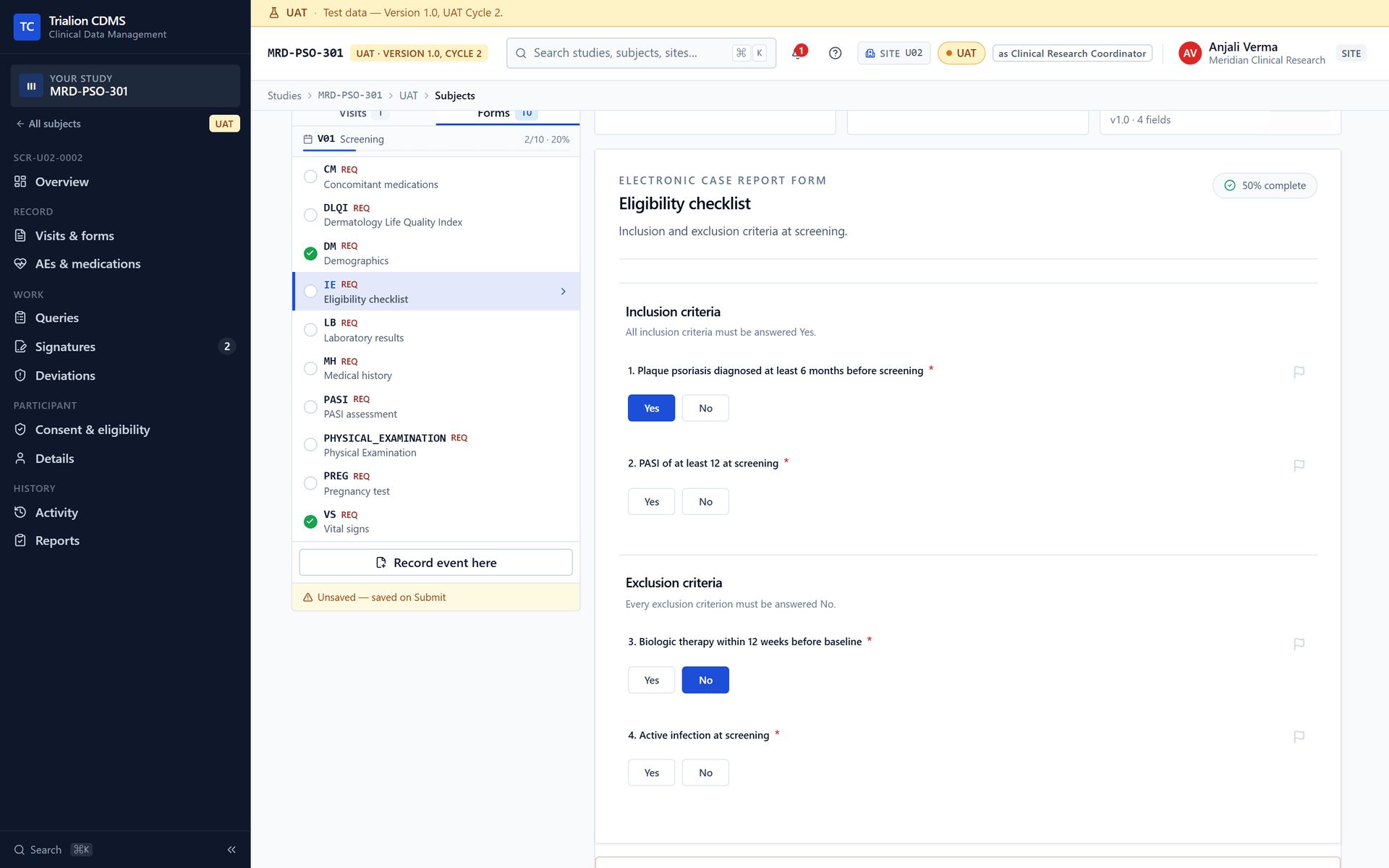Flag question 1 plaque psoriasis
Image resolution: width=1389 pixels, height=868 pixels.
click(x=1299, y=372)
